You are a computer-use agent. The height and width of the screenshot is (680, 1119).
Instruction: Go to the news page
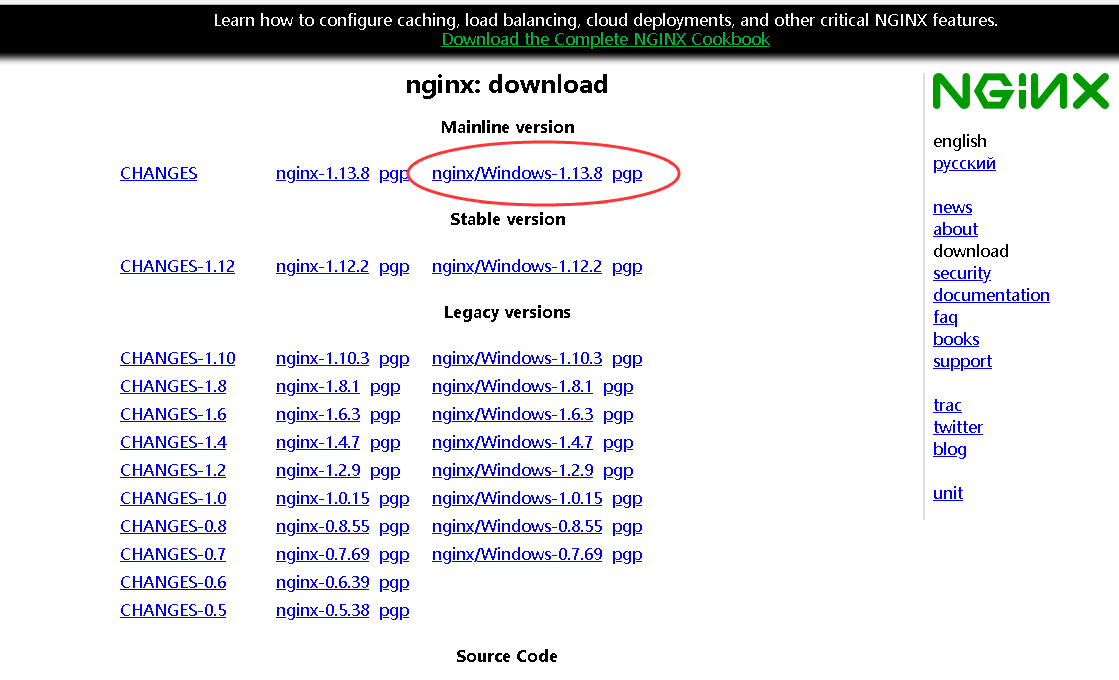pos(953,207)
